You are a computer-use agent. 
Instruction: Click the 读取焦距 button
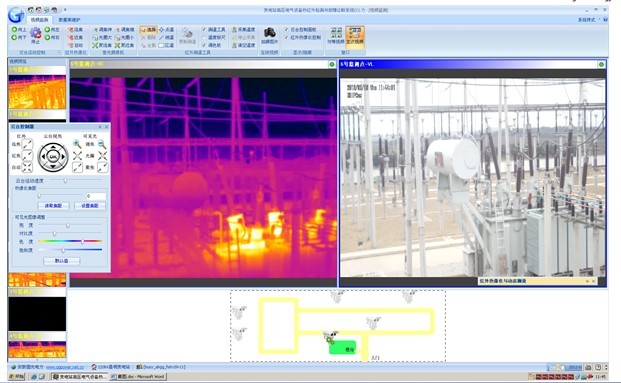click(x=53, y=206)
